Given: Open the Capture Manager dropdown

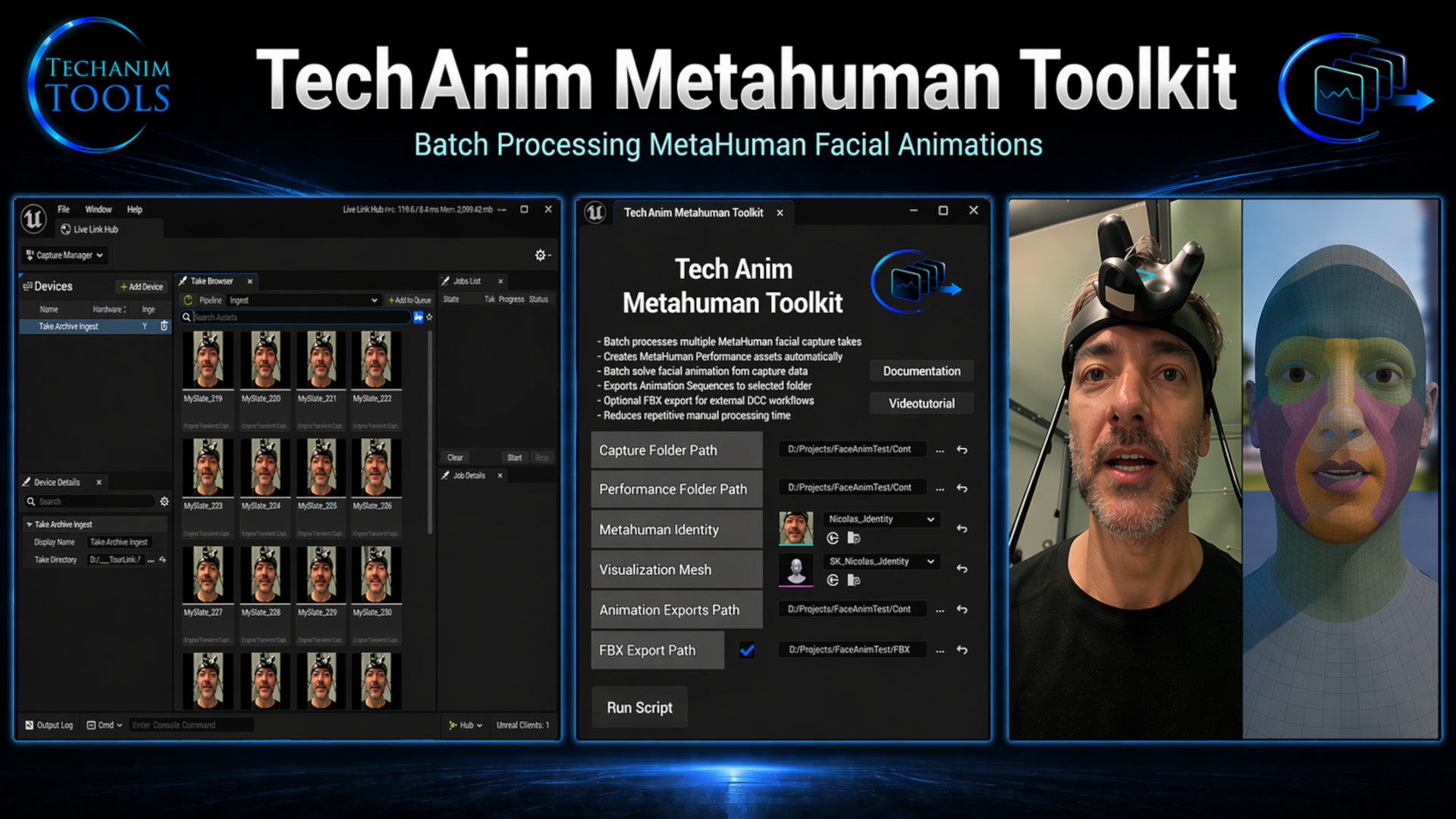Looking at the screenshot, I should click(64, 256).
